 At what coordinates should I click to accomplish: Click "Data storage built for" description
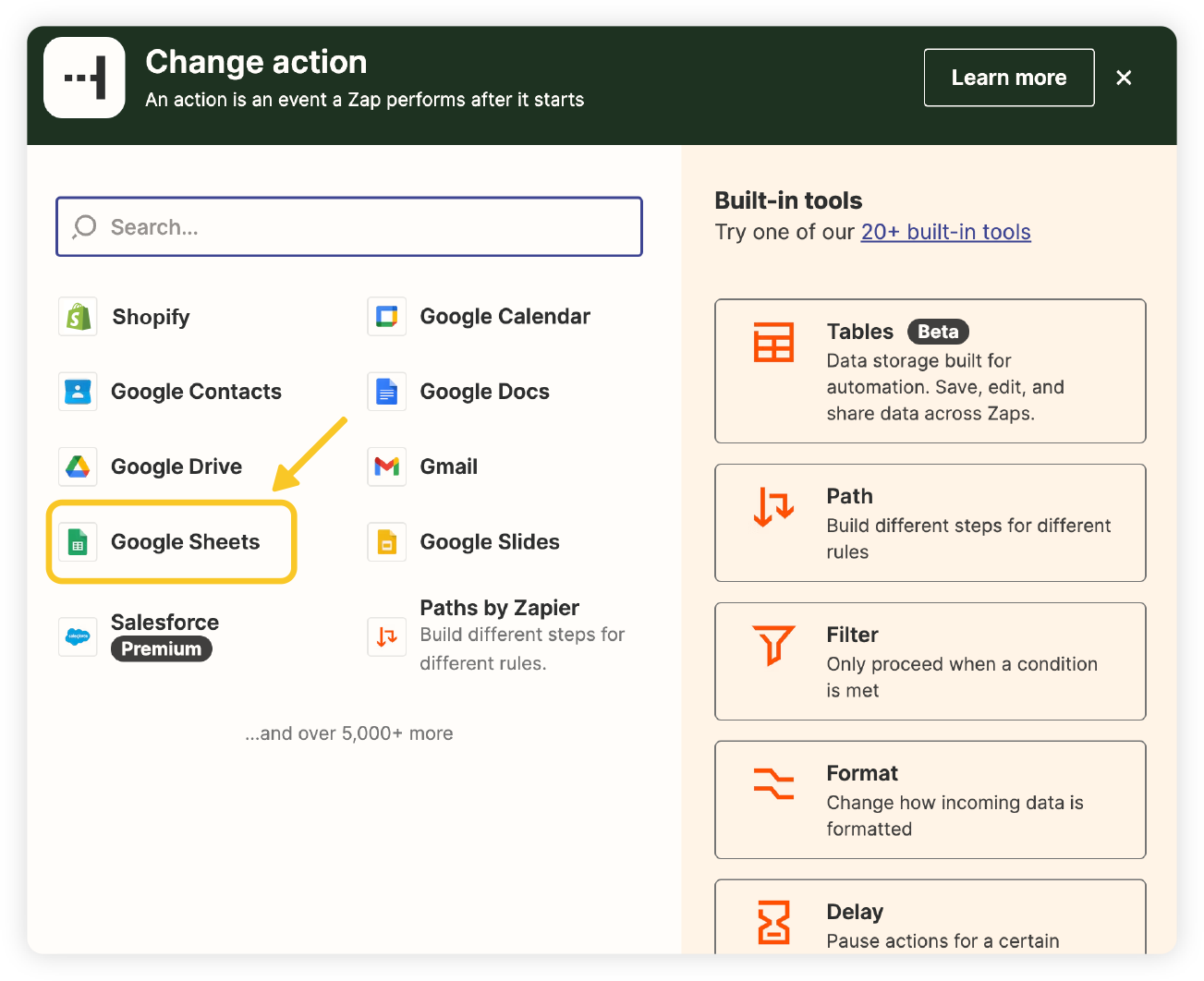coord(918,361)
